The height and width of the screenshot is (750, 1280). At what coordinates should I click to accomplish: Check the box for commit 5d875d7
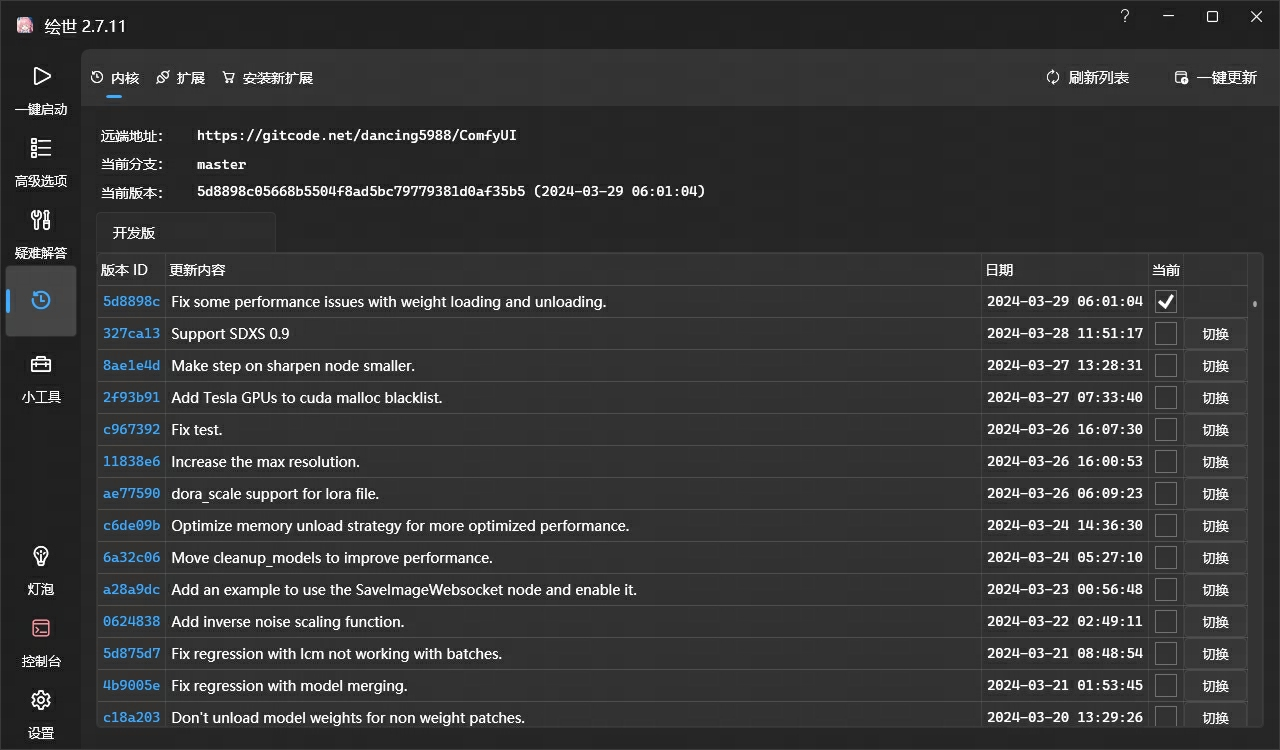tap(1166, 653)
